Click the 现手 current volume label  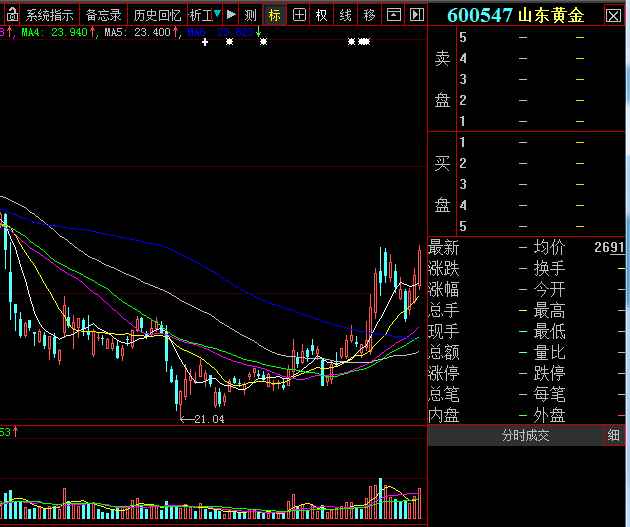point(444,331)
